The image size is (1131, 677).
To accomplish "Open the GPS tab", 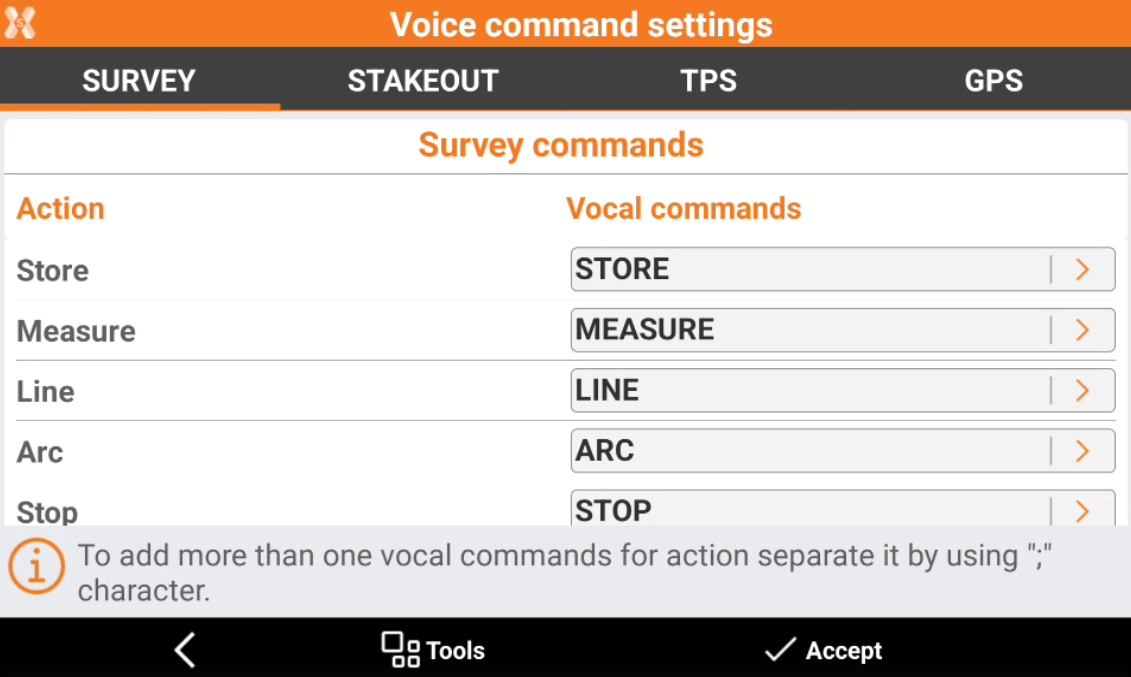I will [x=993, y=81].
